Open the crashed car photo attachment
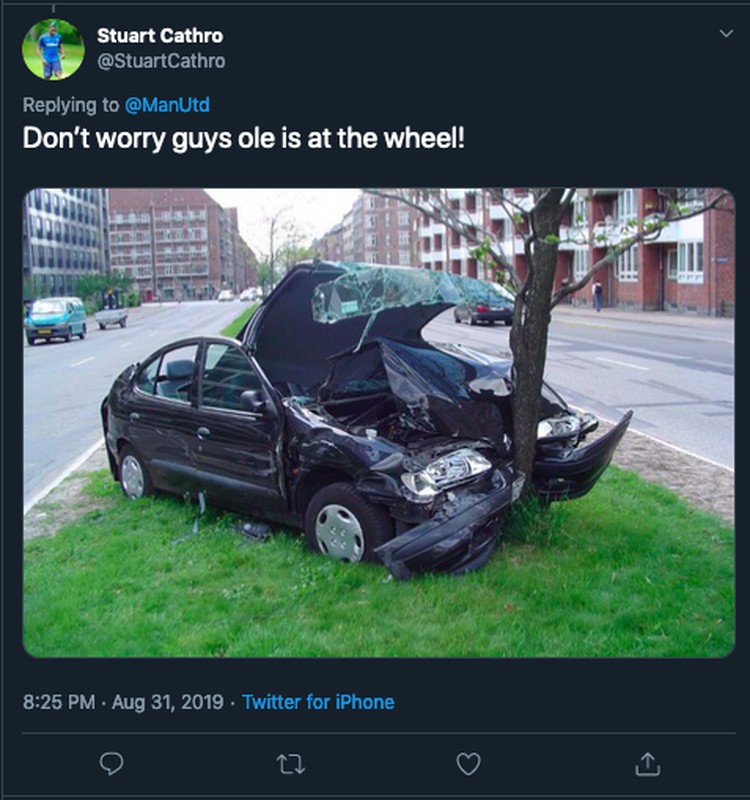 [x=379, y=422]
